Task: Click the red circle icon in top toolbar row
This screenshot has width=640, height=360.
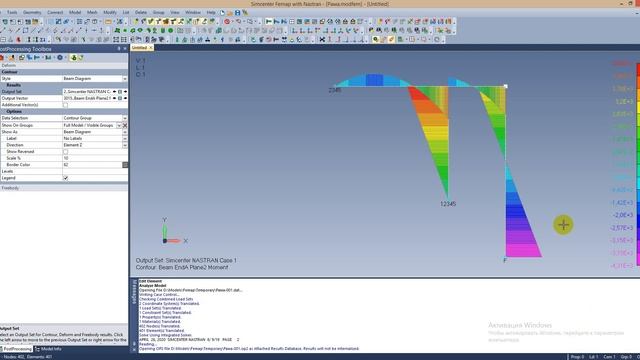Action: pos(227,22)
